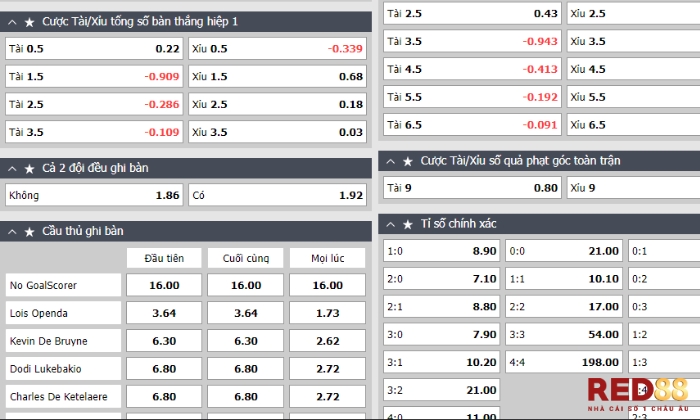The height and width of the screenshot is (420, 700).
Task: Bet Lois Openda first scorer at 3.64
Action: point(164,313)
